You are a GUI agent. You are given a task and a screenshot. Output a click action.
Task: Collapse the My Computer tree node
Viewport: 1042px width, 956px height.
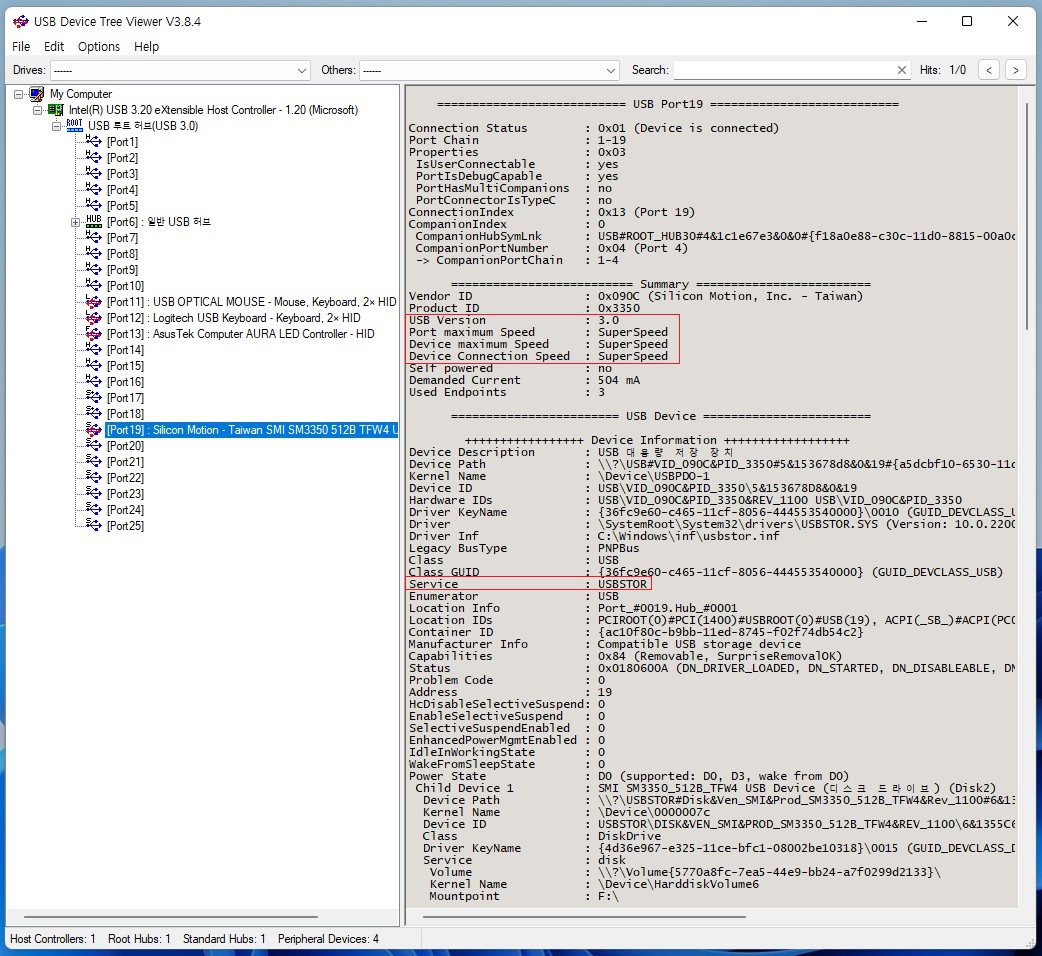pos(19,94)
